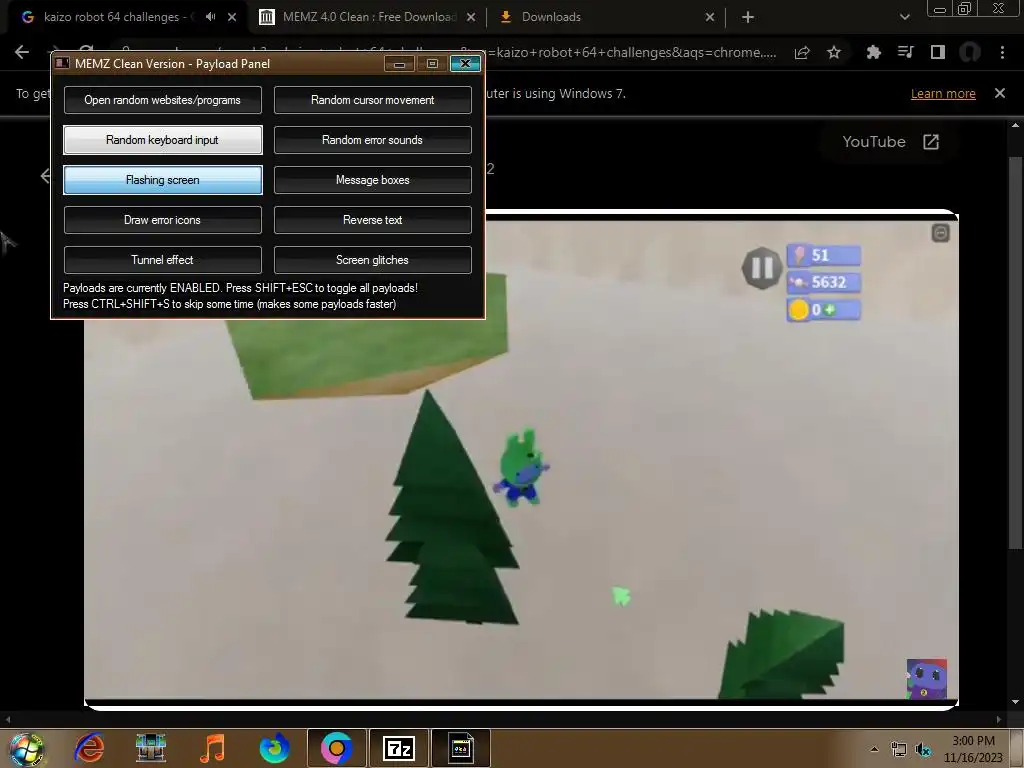Launch Firefox from taskbar
The height and width of the screenshot is (768, 1024).
click(x=274, y=748)
